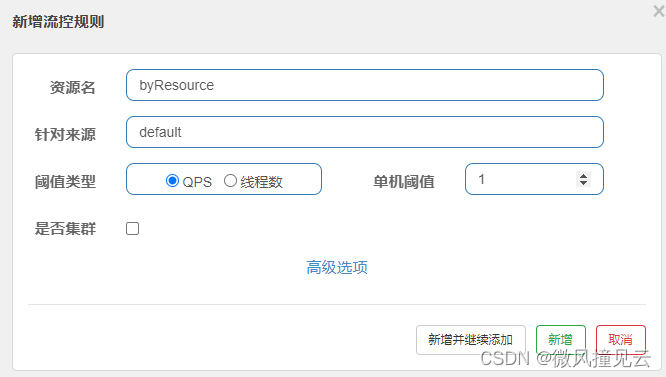666x377 pixels.
Task: Click the red 取消 button
Action: click(621, 340)
